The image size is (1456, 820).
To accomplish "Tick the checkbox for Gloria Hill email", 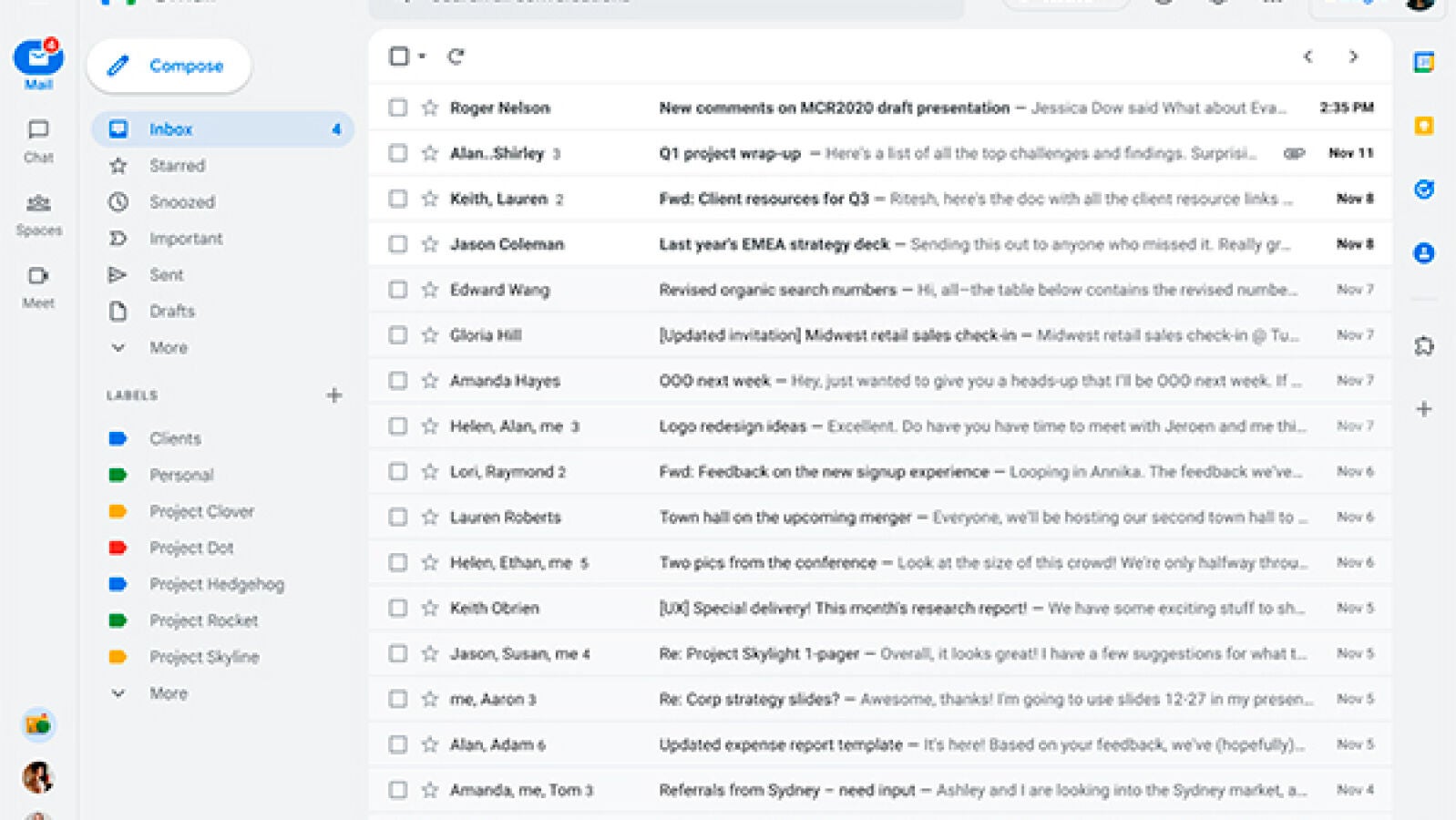I will click(398, 335).
